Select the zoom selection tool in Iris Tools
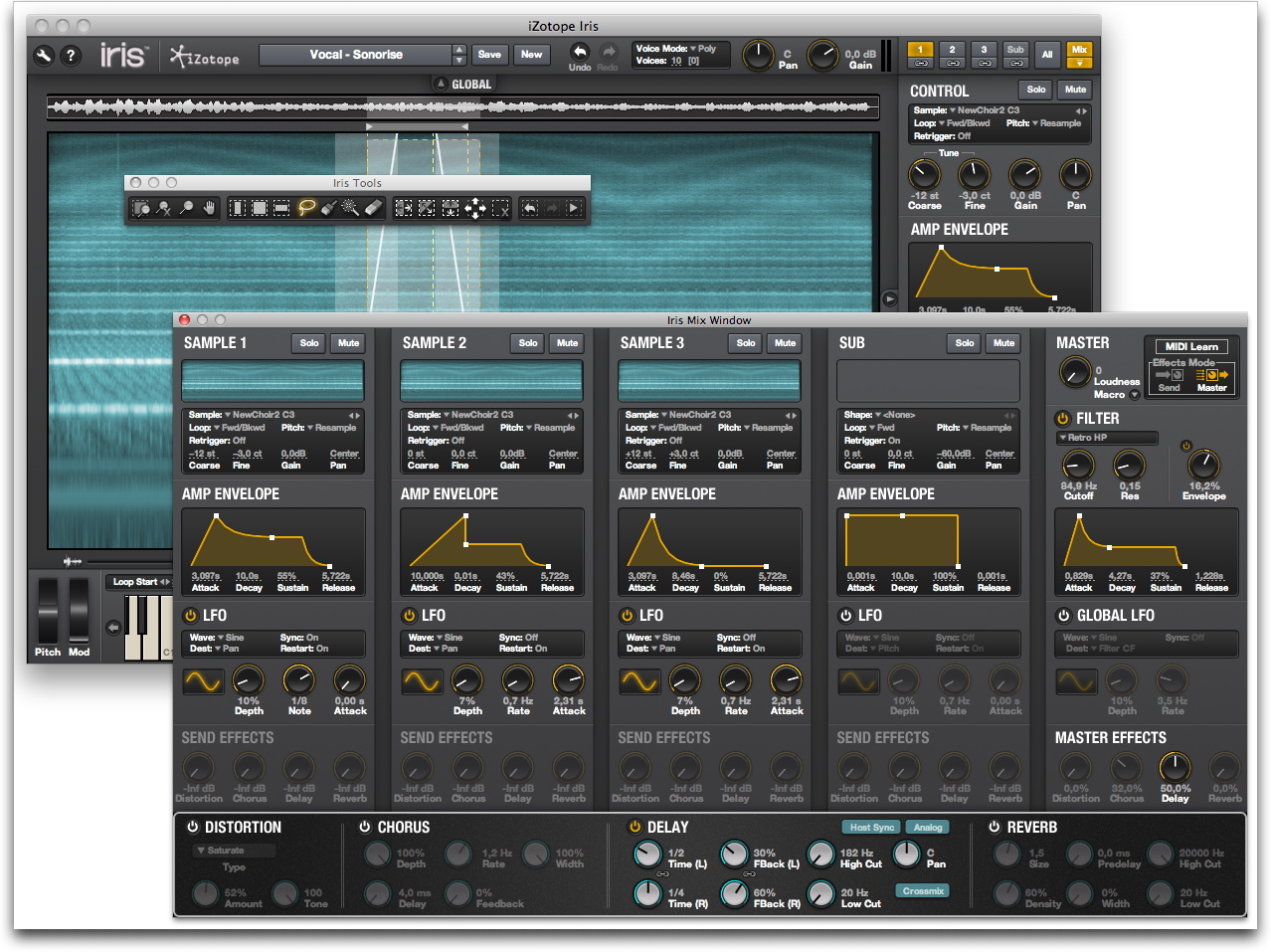Viewport: 1271px width, 952px height. (x=141, y=208)
